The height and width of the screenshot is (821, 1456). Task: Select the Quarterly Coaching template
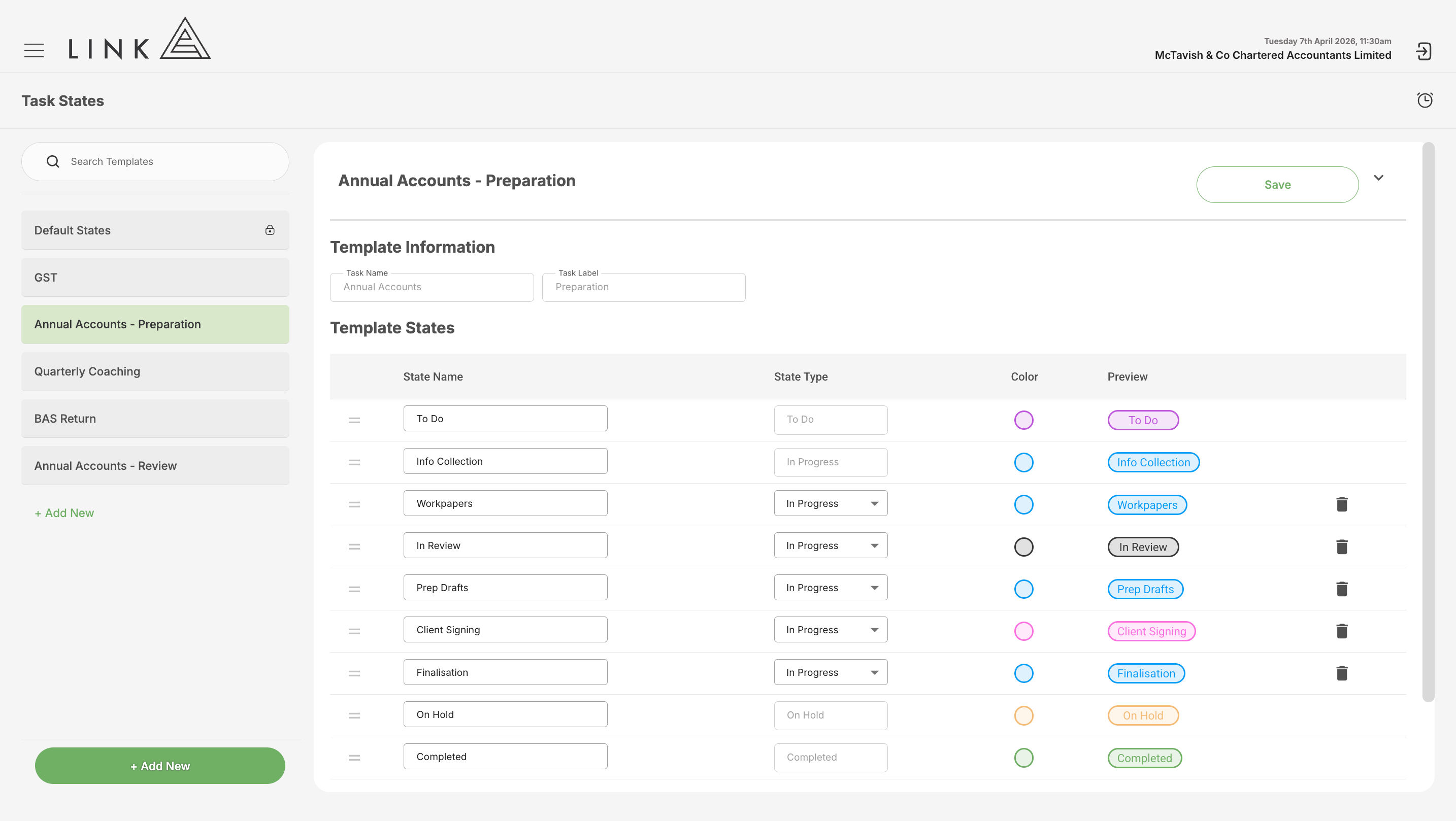pos(155,371)
